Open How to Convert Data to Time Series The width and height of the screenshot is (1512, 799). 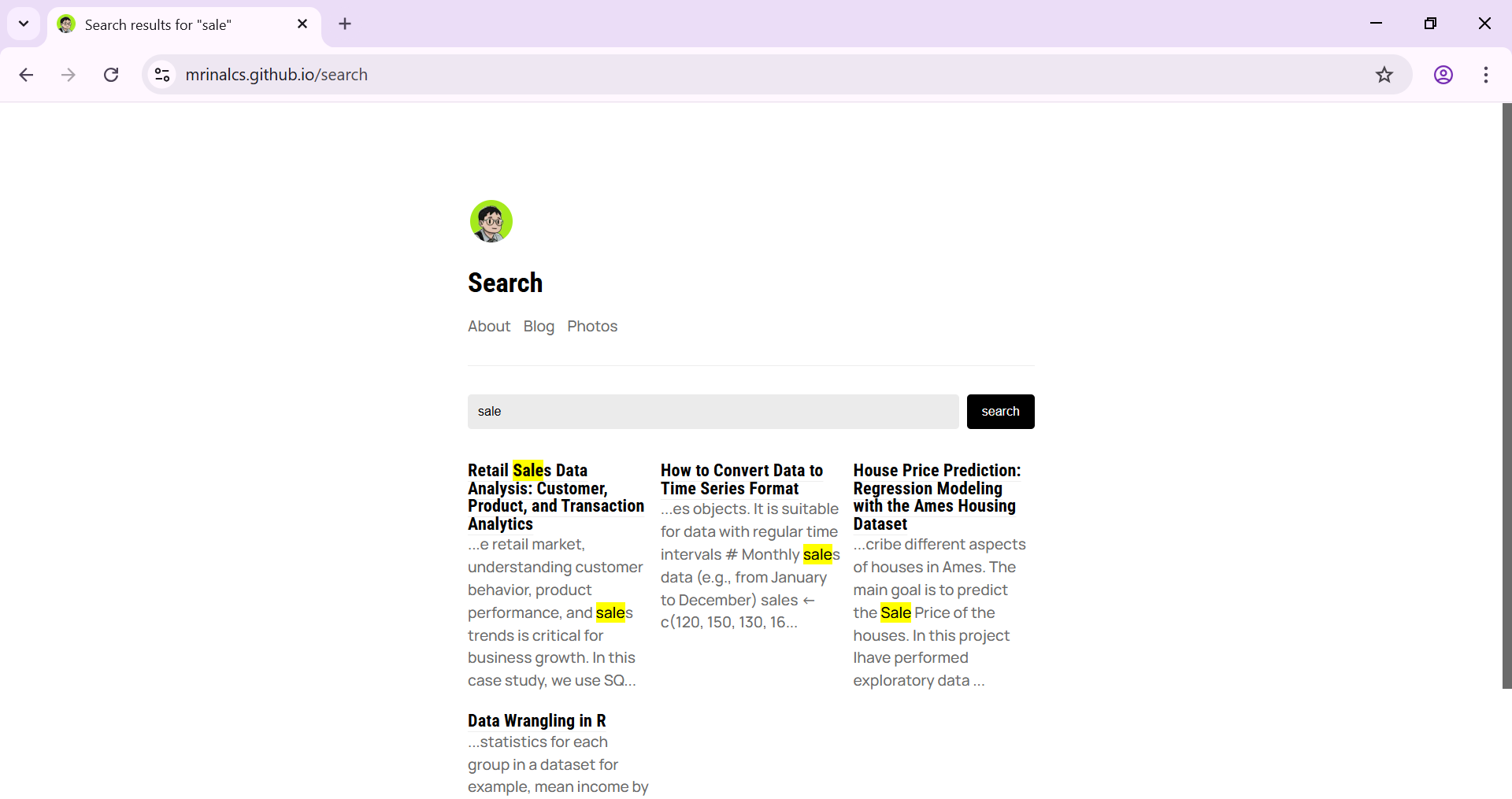[741, 479]
